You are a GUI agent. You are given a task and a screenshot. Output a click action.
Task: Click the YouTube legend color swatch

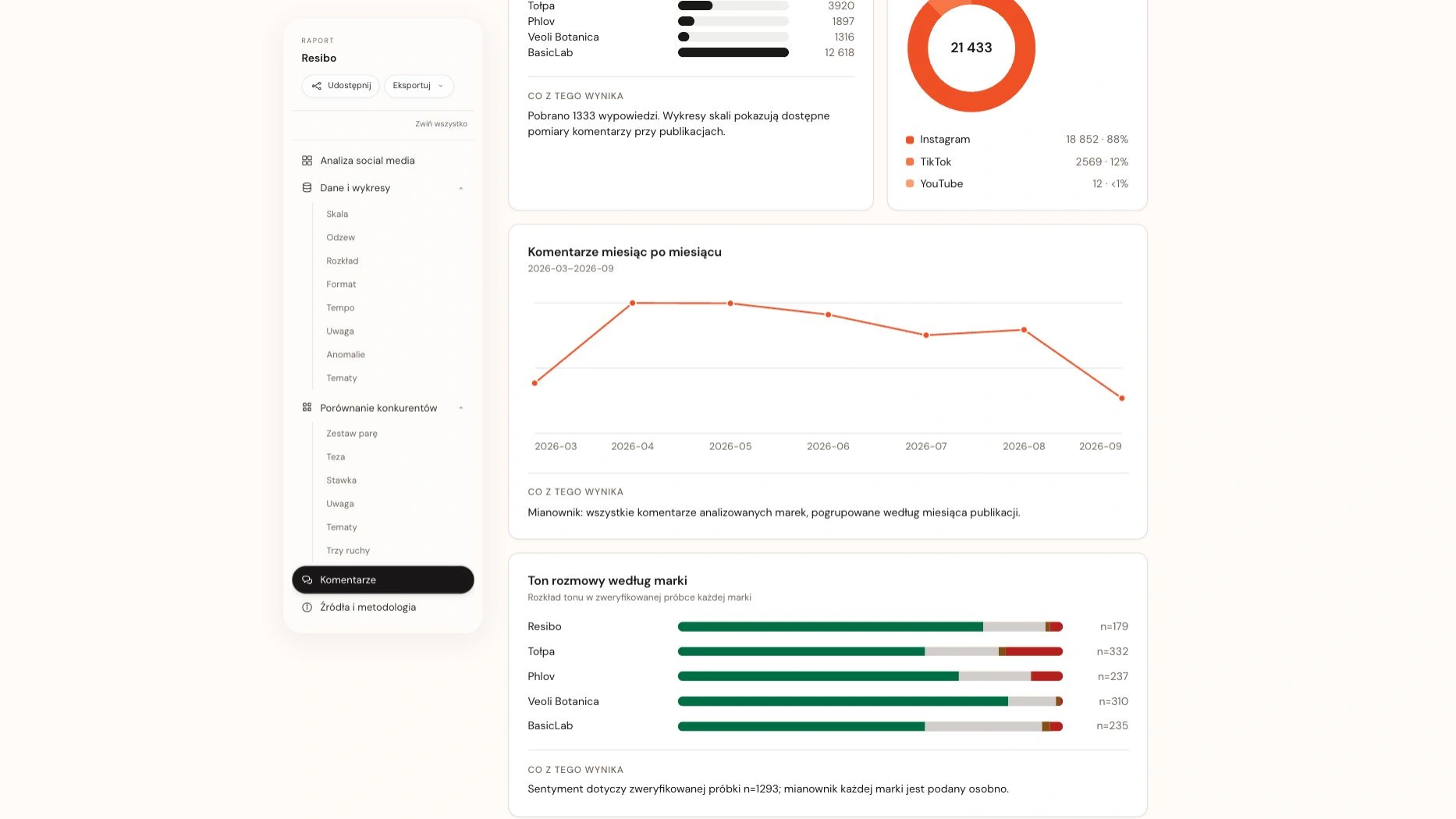910,183
